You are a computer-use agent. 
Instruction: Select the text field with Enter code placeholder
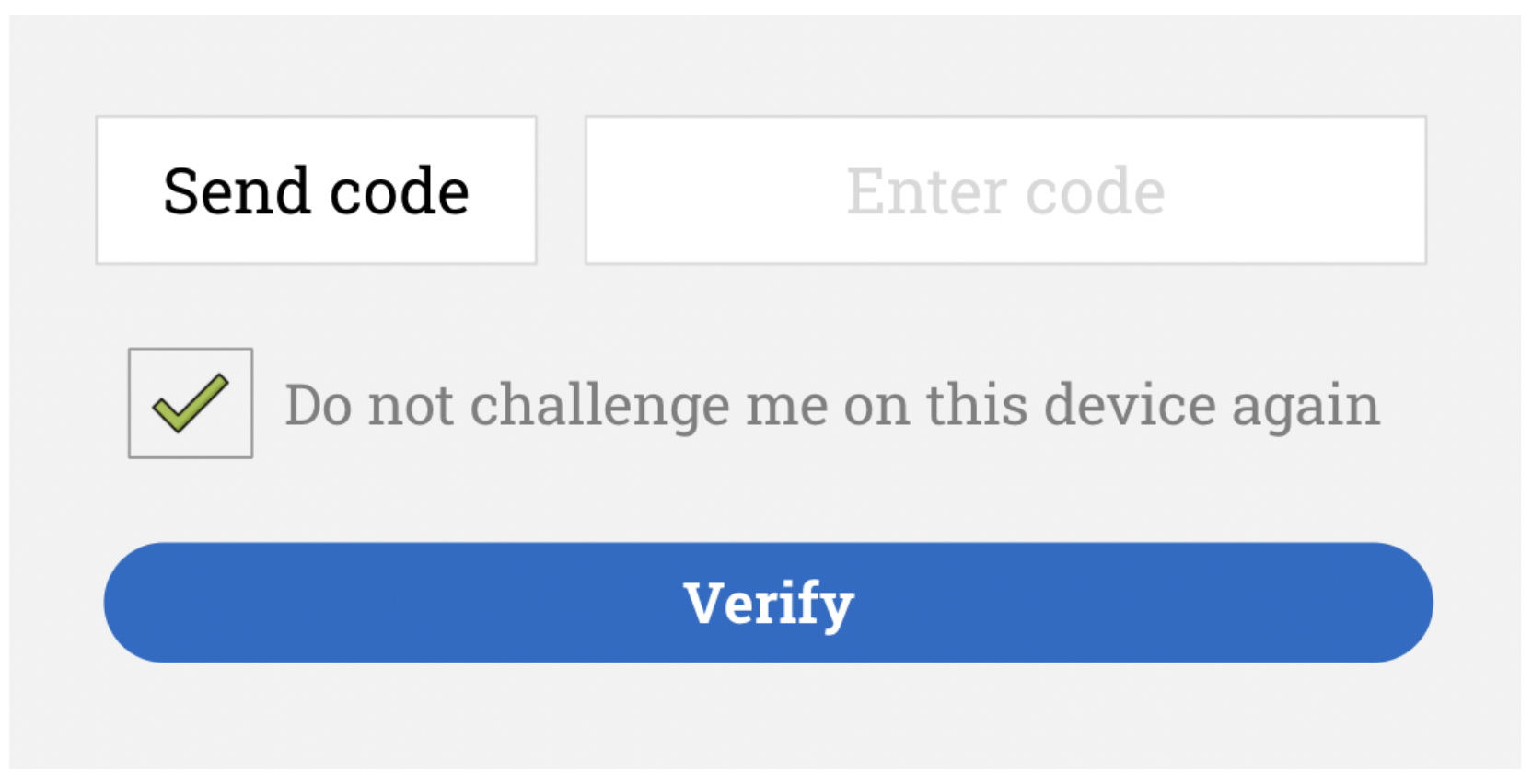tap(1005, 190)
